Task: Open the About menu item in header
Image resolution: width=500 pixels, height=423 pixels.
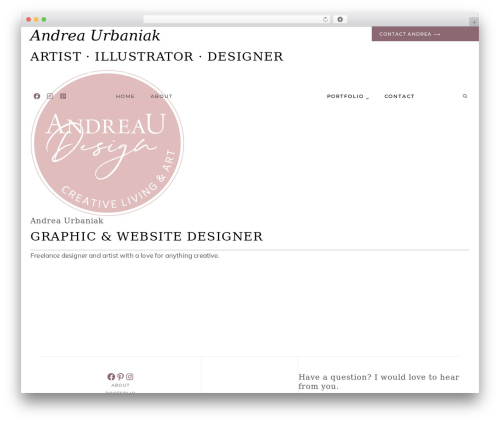Action: pyautogui.click(x=161, y=96)
